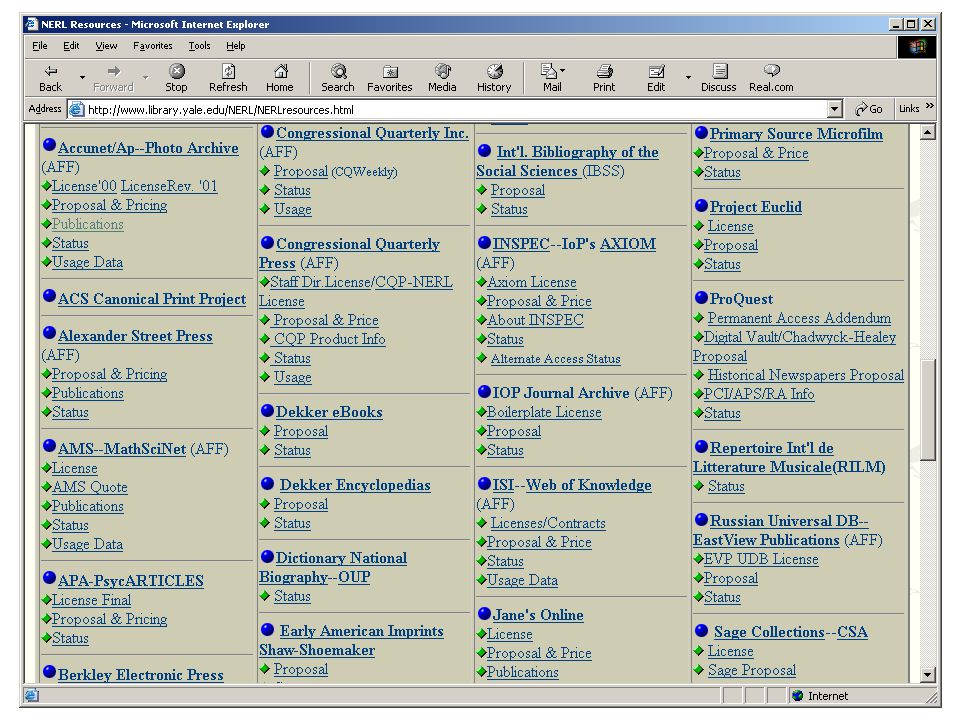Open the Project Euclid link
Viewport: 960px width, 720px height.
[756, 207]
